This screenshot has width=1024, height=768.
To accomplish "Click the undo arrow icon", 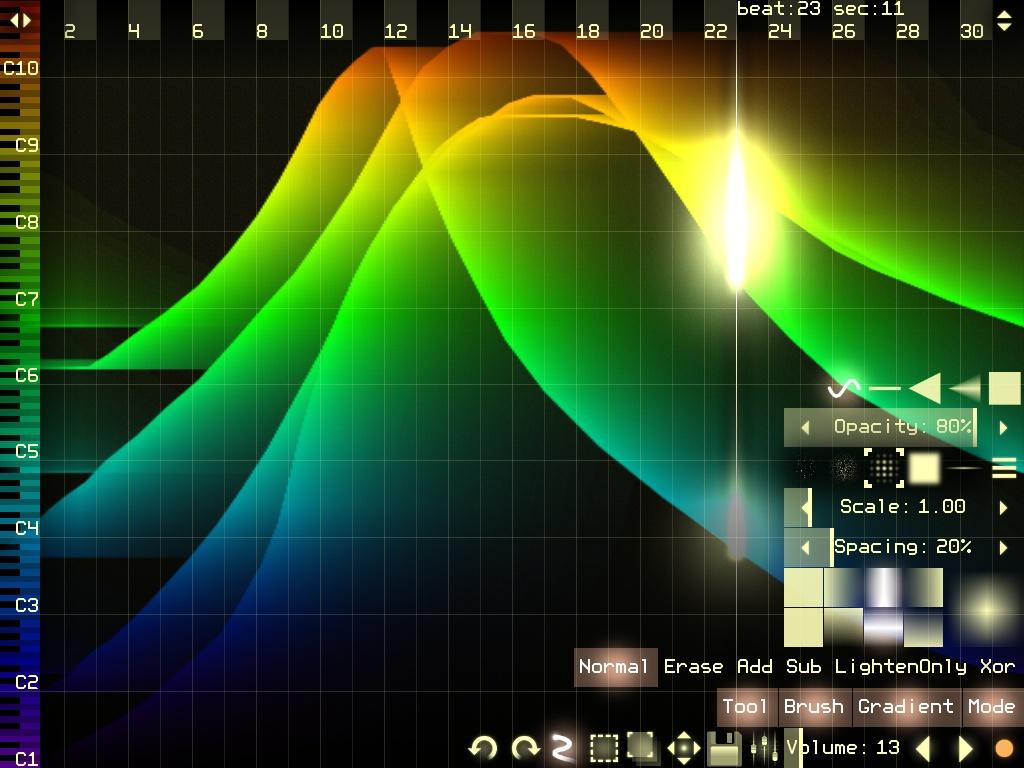I will point(483,747).
